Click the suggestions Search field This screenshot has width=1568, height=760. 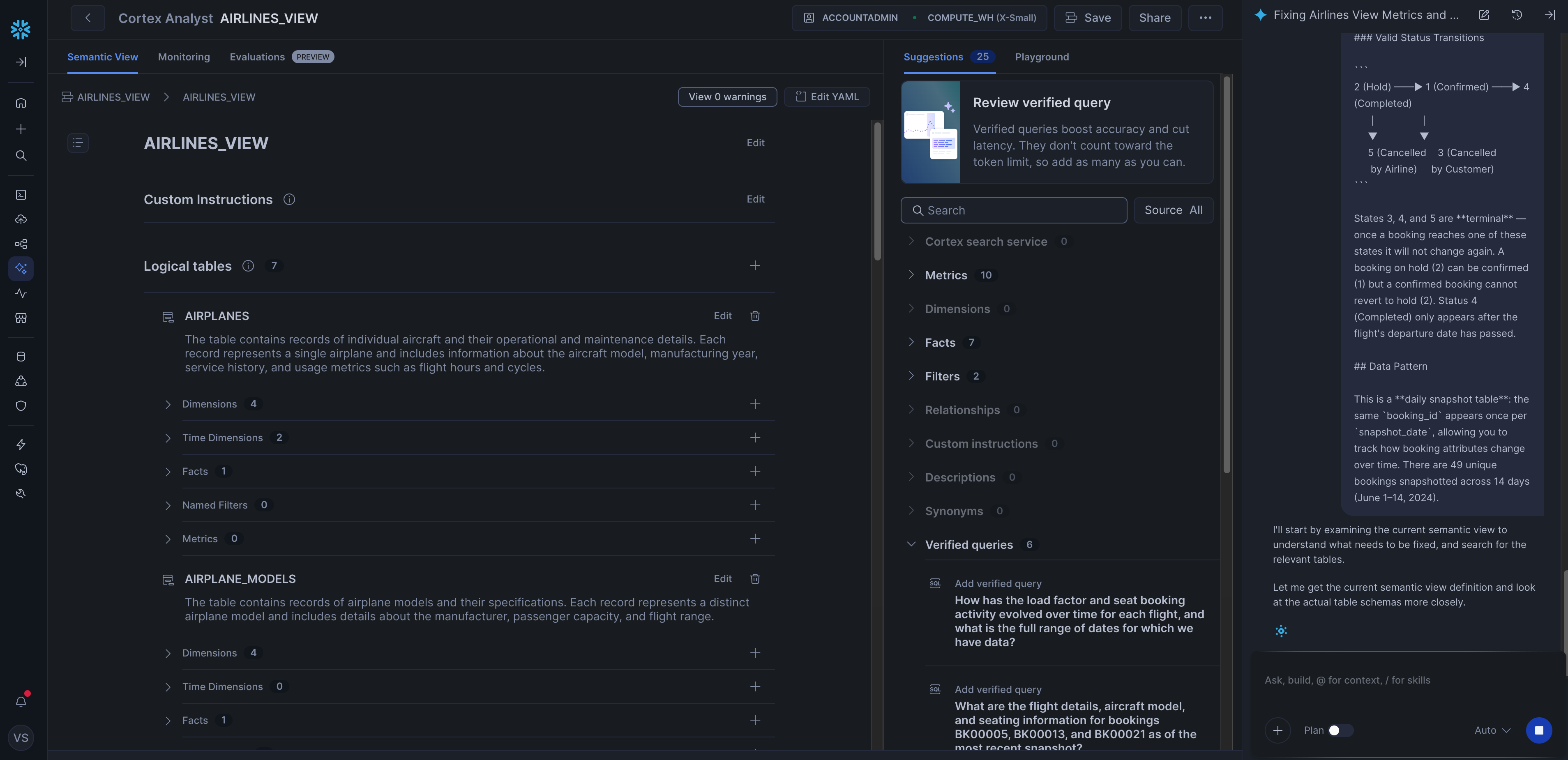coord(1013,210)
